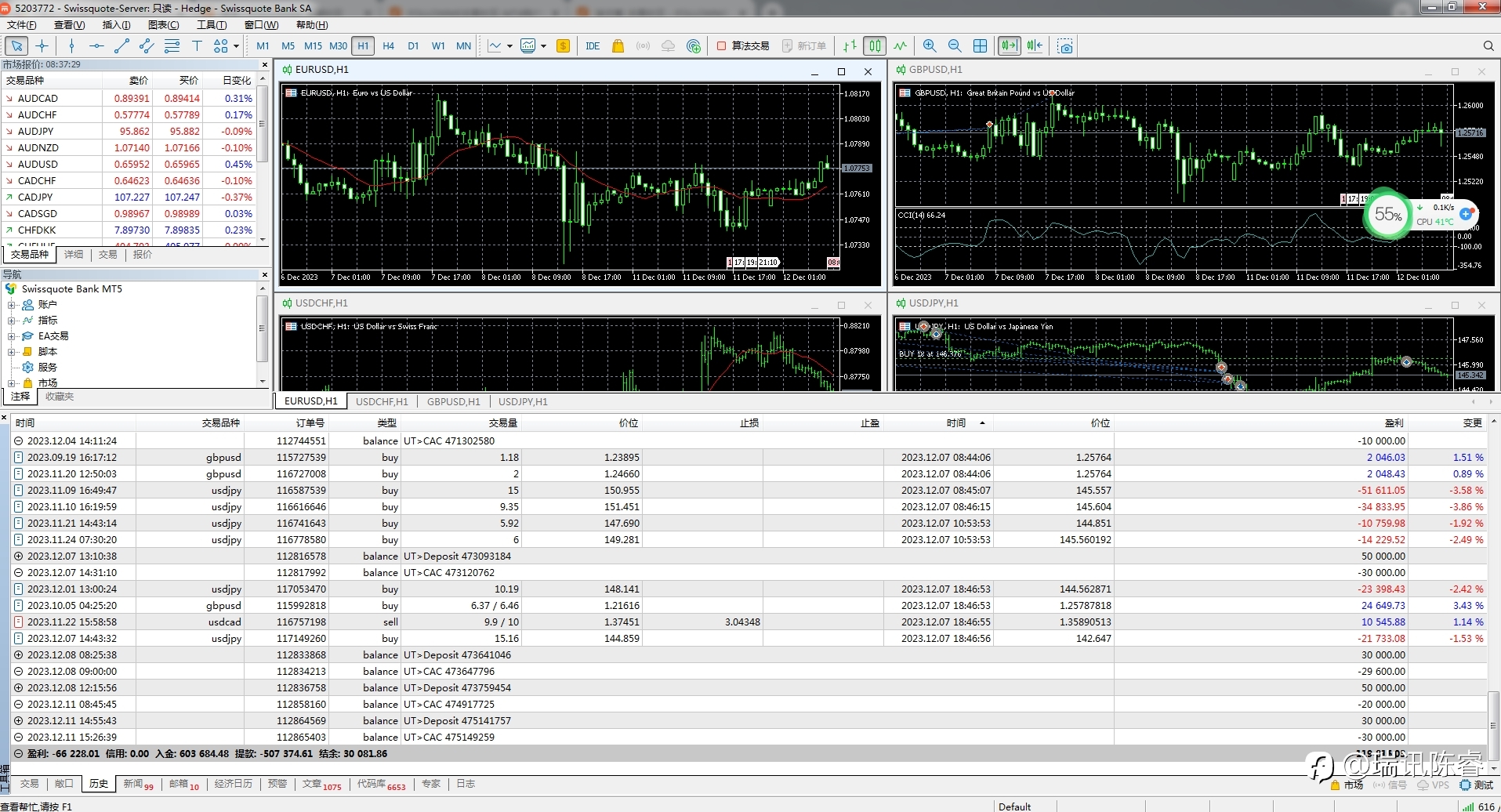
Task: Open the chart type dropdown arrow
Action: 509,46
